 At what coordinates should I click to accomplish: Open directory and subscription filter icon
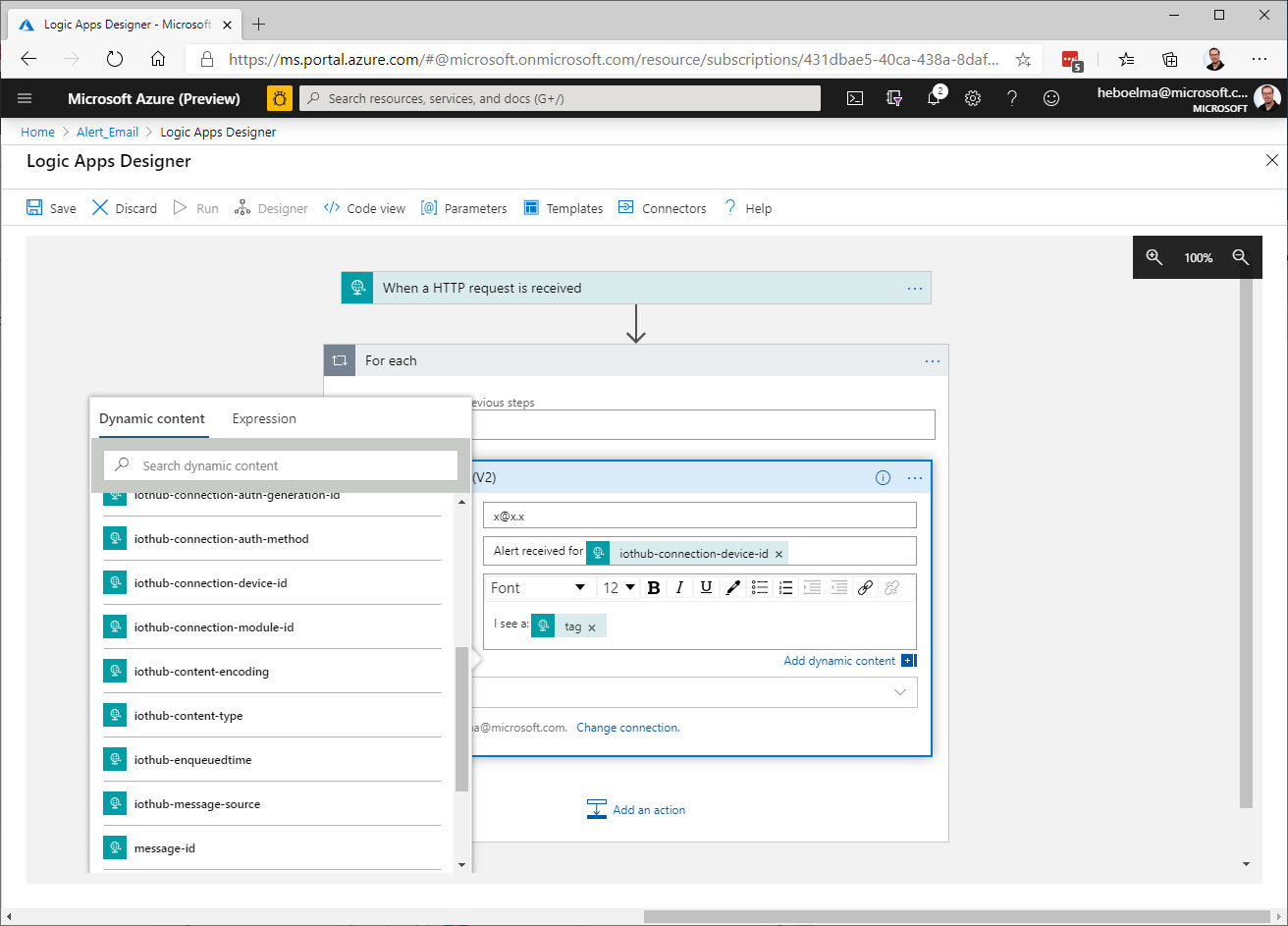[894, 98]
